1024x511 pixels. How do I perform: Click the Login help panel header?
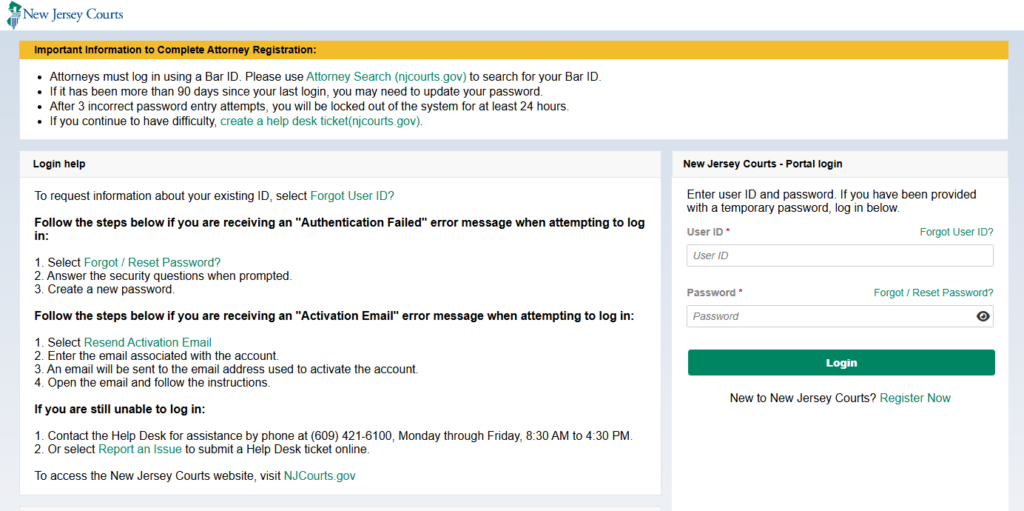[60, 163]
